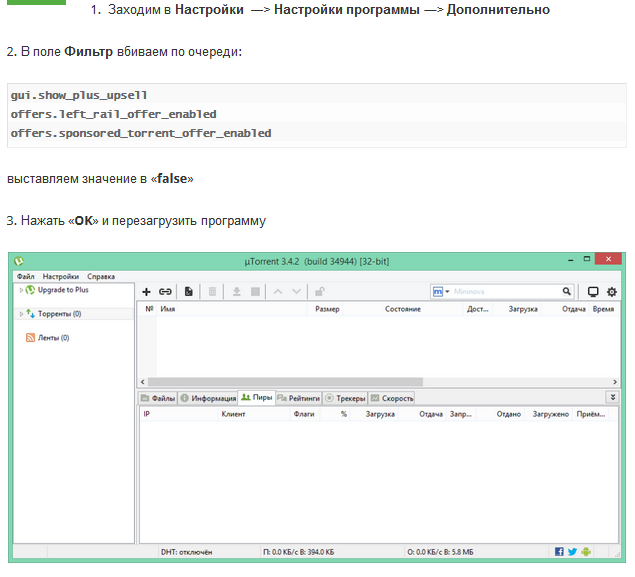The width and height of the screenshot is (635, 577).
Task: Open Preferences via the gear icon
Action: pos(612,292)
